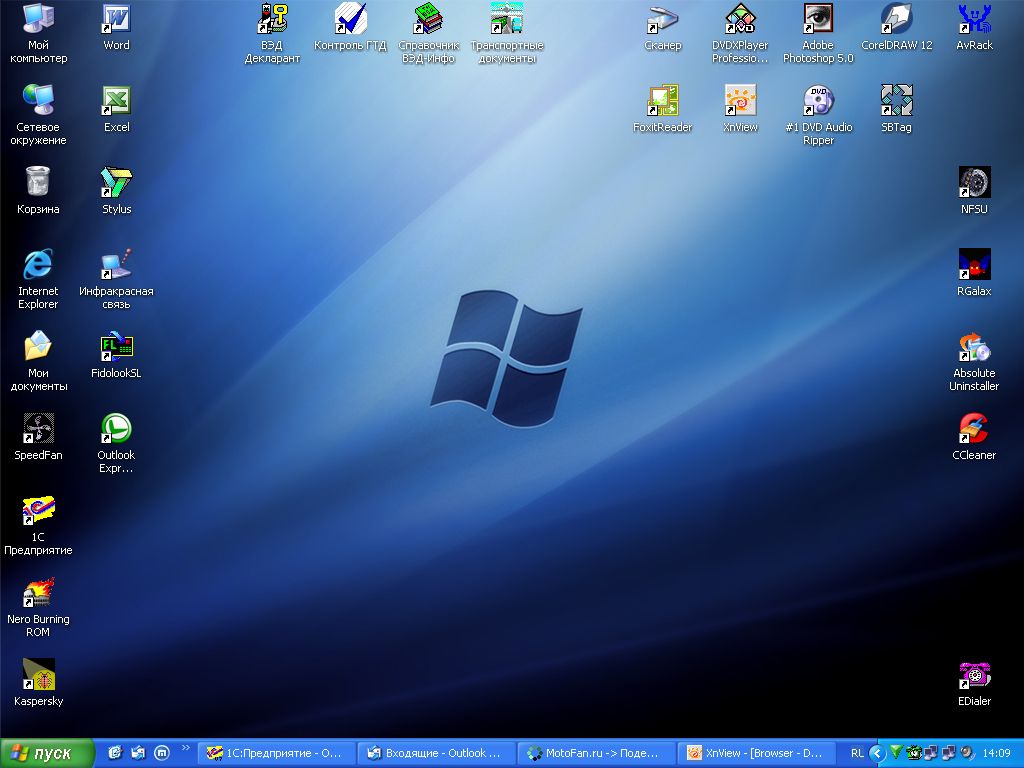1024x768 pixels.
Task: Select the Adobe Photoshop 5.0 icon
Action: [818, 33]
